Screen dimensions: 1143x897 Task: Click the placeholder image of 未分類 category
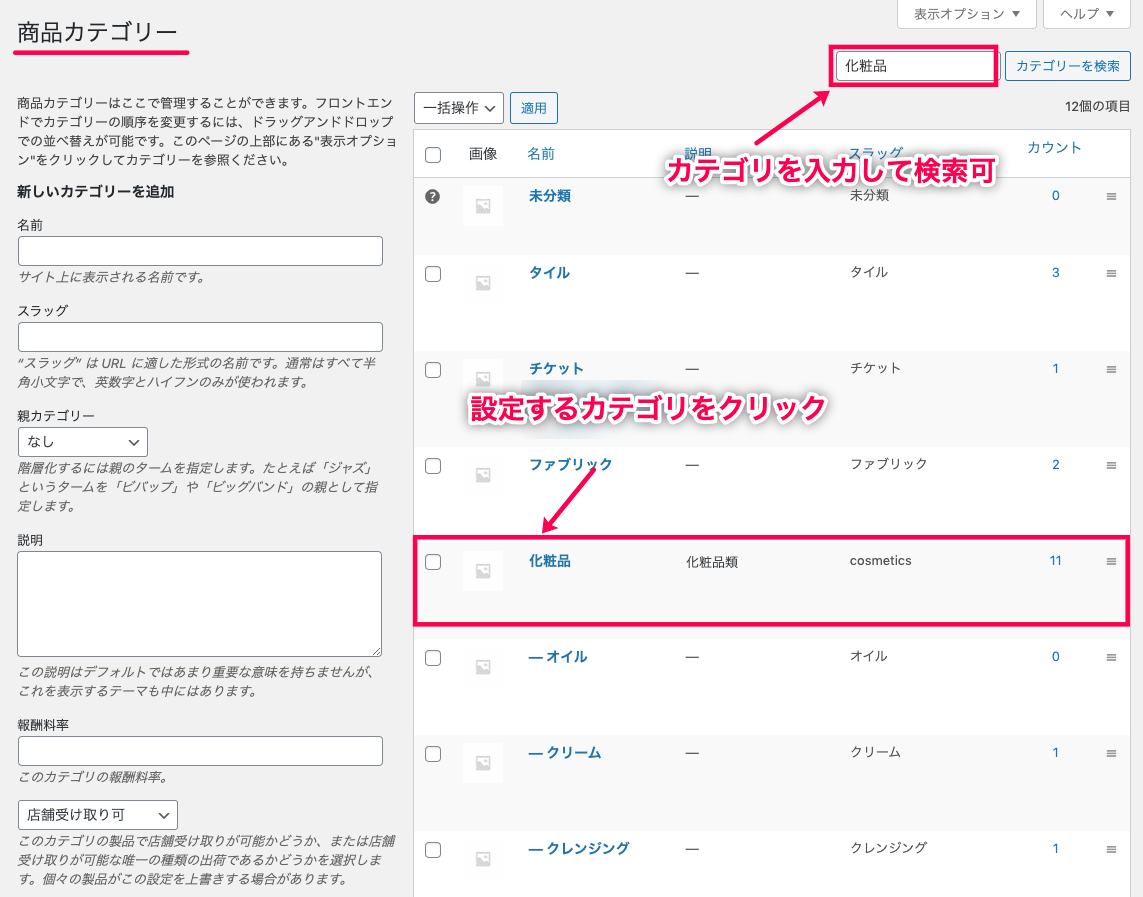[483, 206]
